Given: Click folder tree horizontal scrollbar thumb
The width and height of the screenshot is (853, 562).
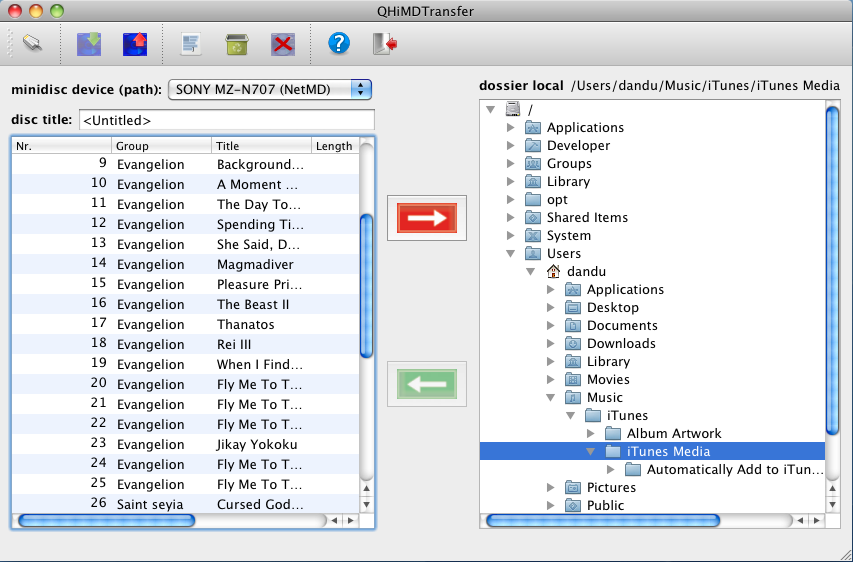Looking at the screenshot, I should point(603,521).
